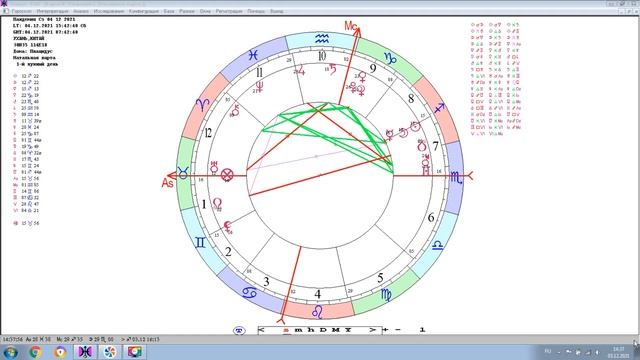Open the Исследования menu
640x360 pixels.
(x=109, y=11)
